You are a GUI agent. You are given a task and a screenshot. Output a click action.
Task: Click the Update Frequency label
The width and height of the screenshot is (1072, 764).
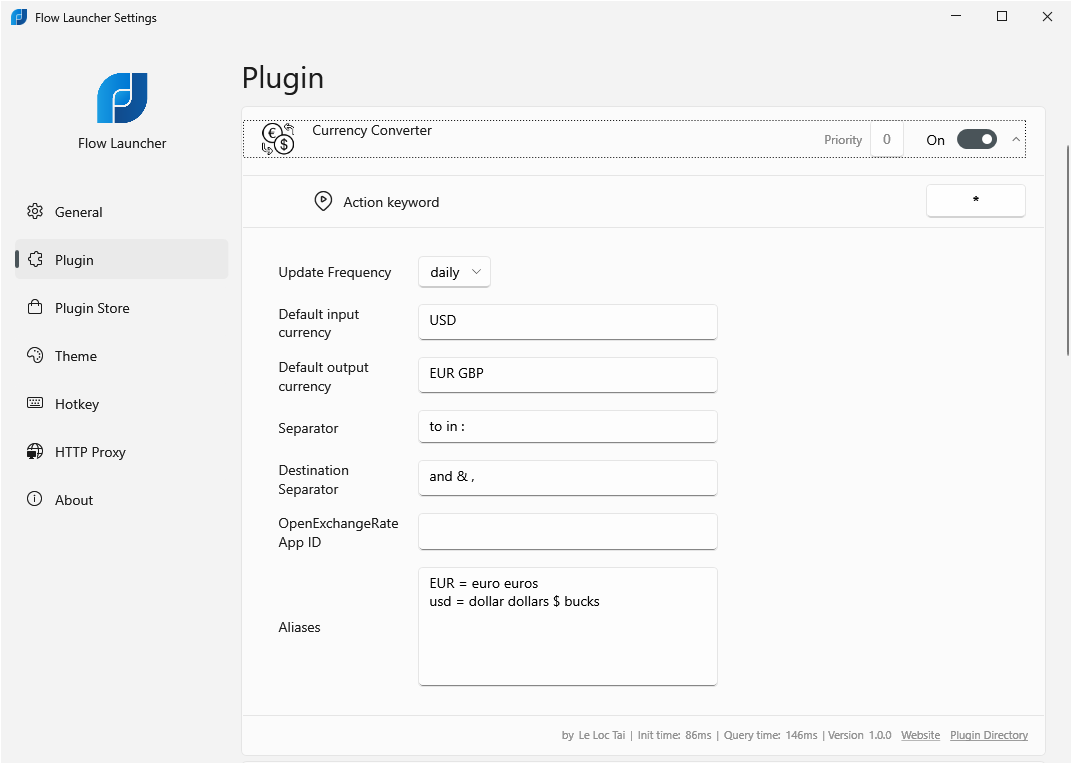pos(334,272)
